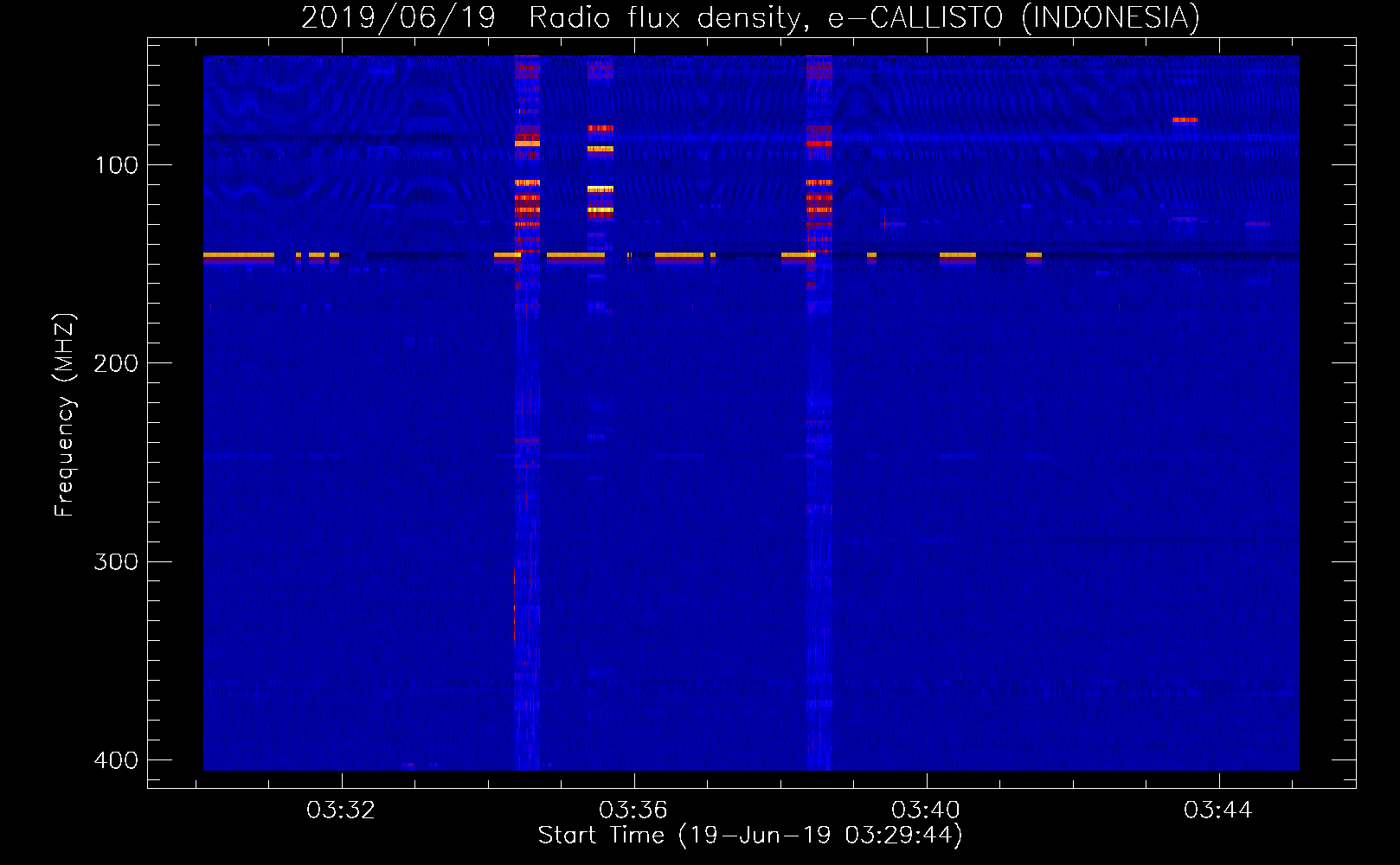This screenshot has height=865, width=1400.
Task: Click the 'Start Time (19-Jun-19 03:29:44)' label
Action: 750,836
